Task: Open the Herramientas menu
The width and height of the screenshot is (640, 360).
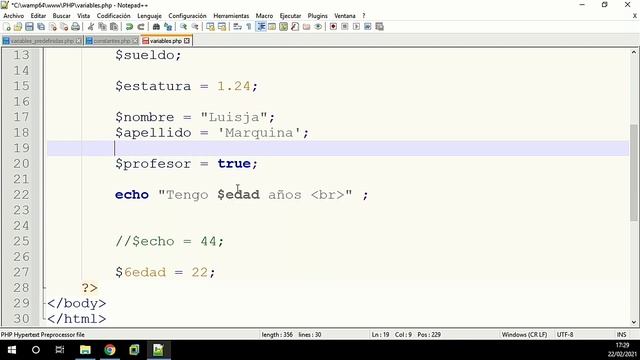Action: tap(231, 16)
